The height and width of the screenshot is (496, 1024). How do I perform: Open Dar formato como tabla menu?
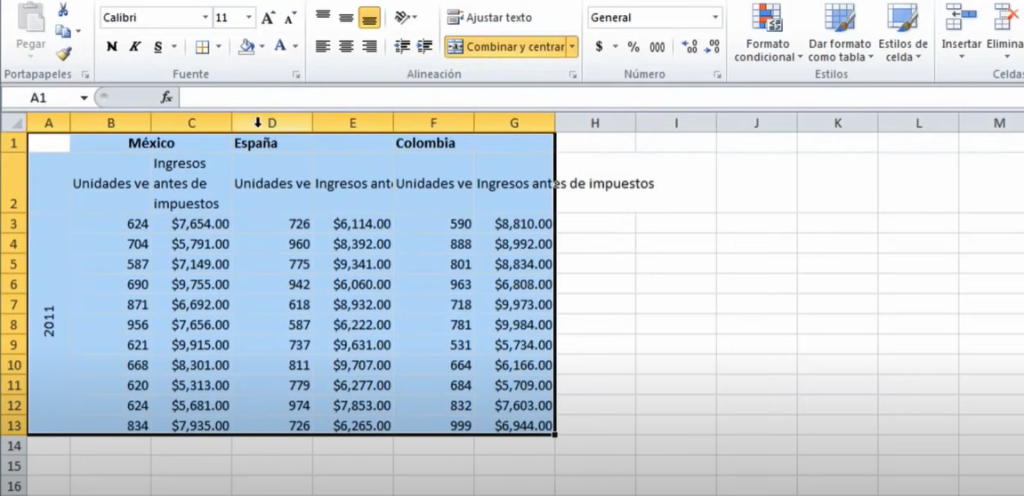(839, 33)
